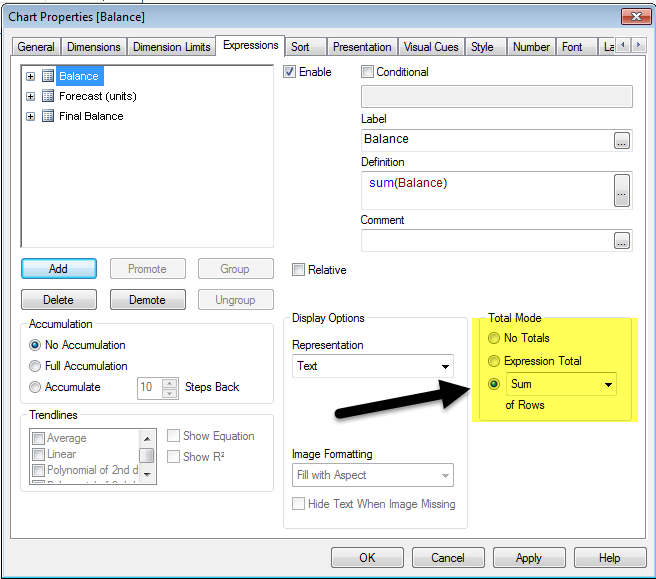Click the Group button
The width and height of the screenshot is (656, 579).
tap(236, 269)
